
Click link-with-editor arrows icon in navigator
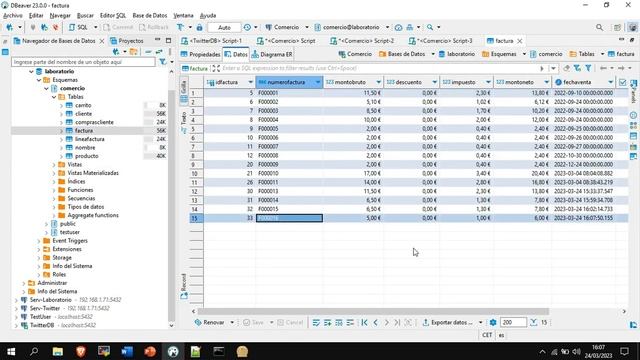tap(159, 52)
